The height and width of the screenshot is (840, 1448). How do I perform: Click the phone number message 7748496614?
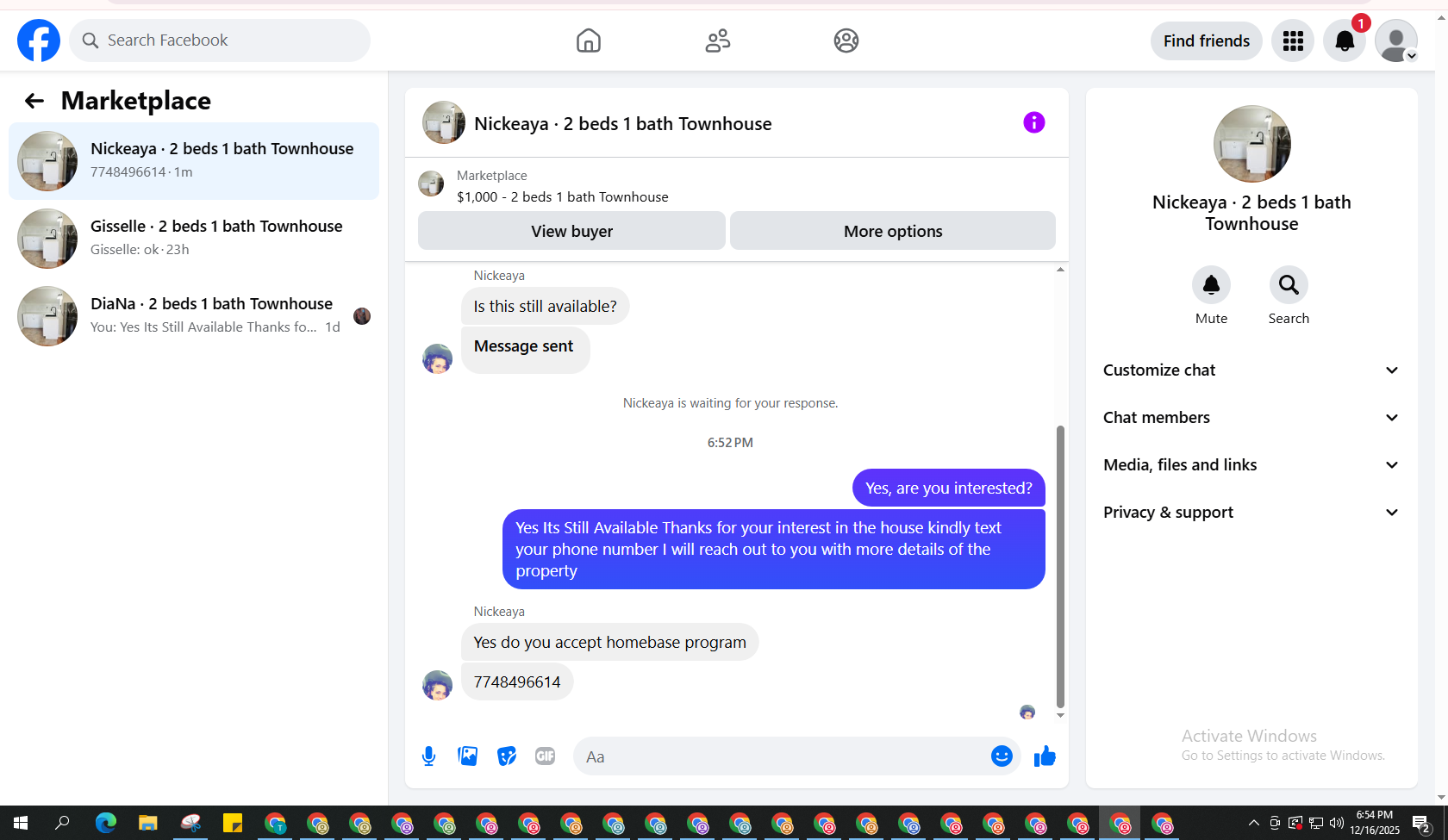[x=517, y=682]
